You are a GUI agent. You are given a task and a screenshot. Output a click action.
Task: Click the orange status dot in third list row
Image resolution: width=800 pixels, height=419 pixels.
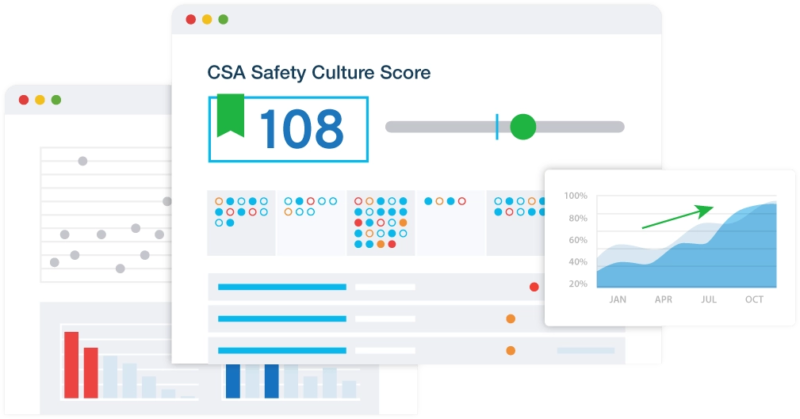[510, 350]
